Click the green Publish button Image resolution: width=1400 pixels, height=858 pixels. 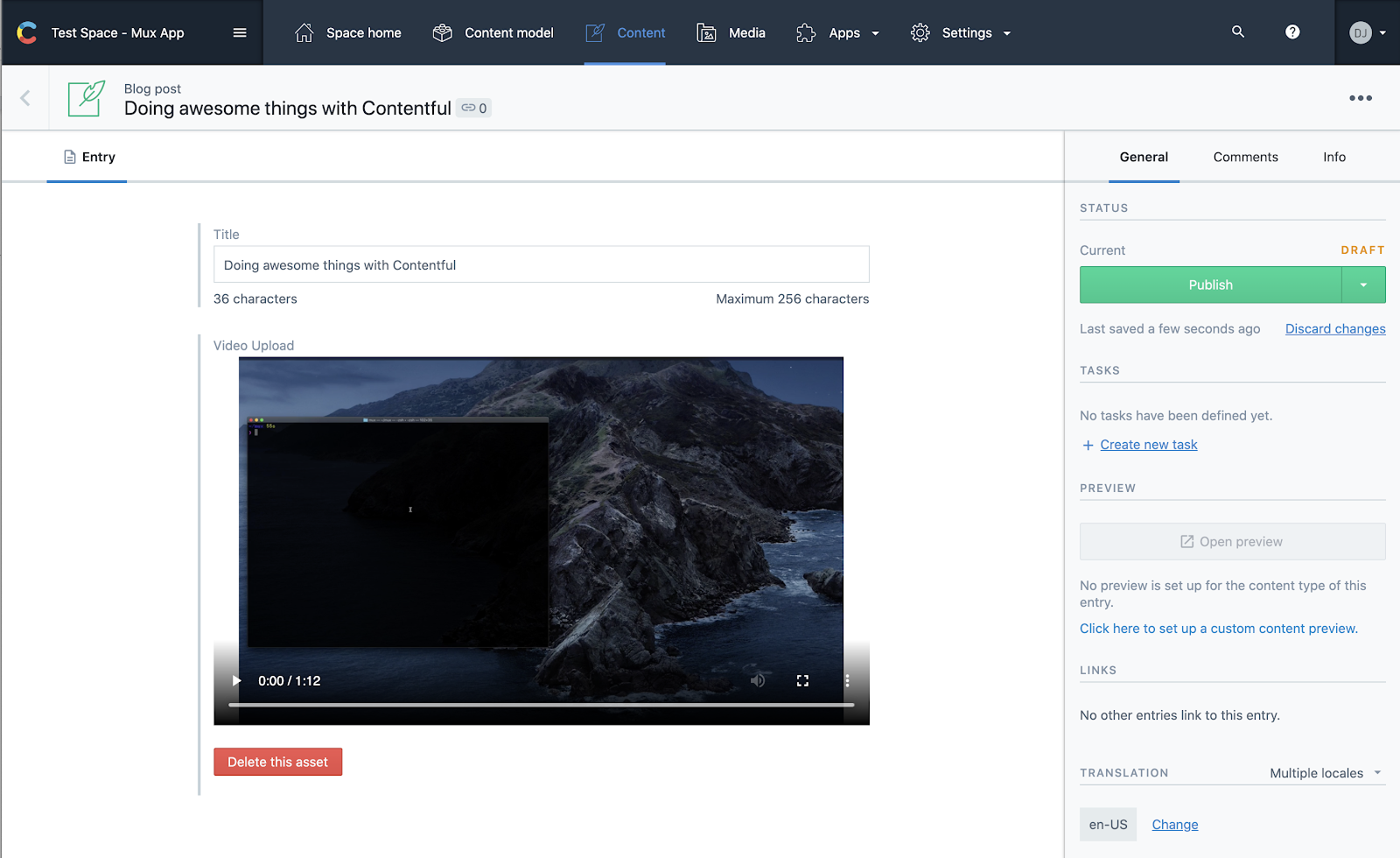tap(1210, 285)
